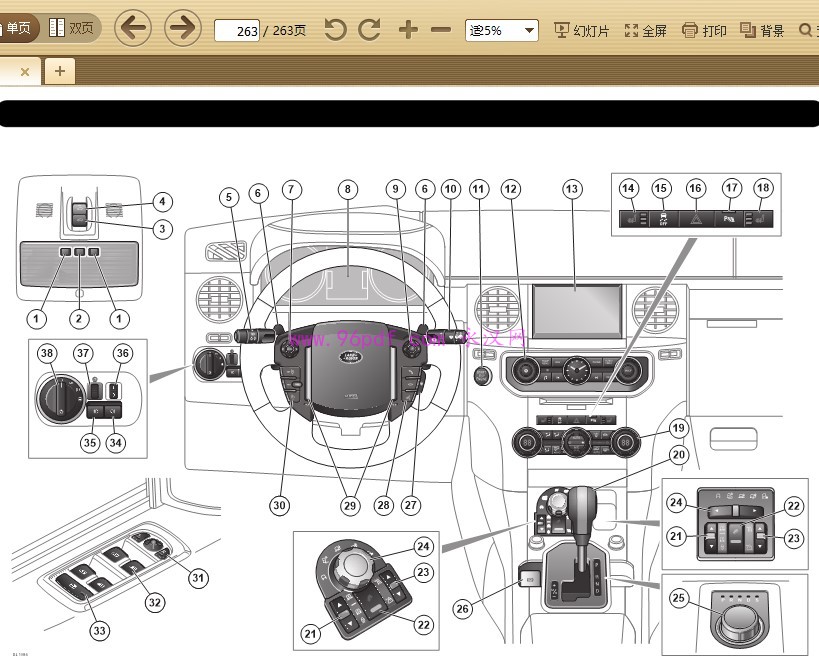
Task: Click the Land Rover steering wheel logo
Action: click(x=349, y=356)
